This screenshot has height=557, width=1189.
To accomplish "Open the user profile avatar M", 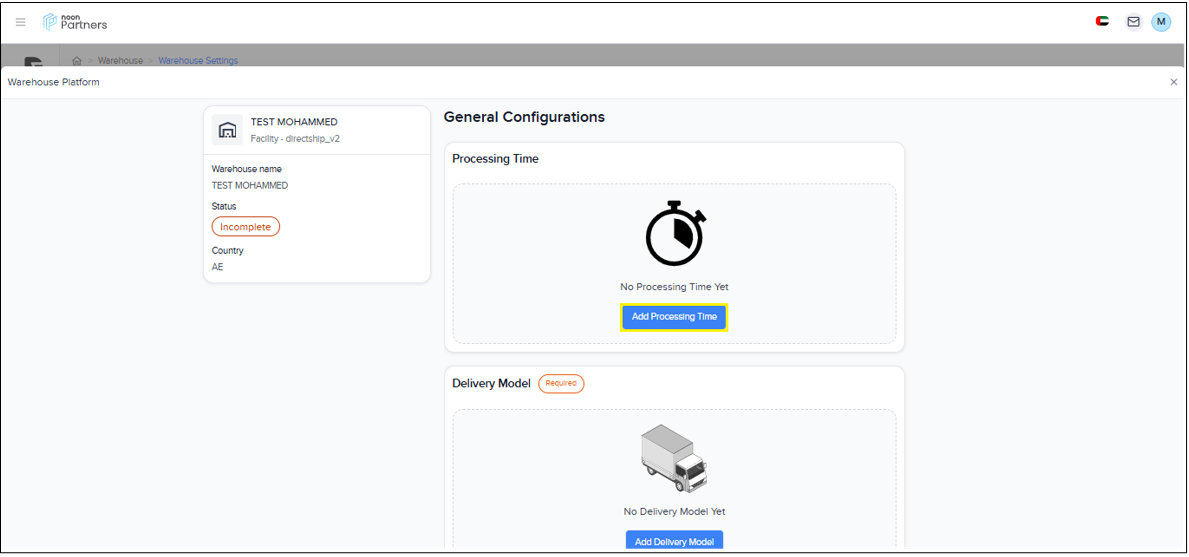I will pos(1161,22).
